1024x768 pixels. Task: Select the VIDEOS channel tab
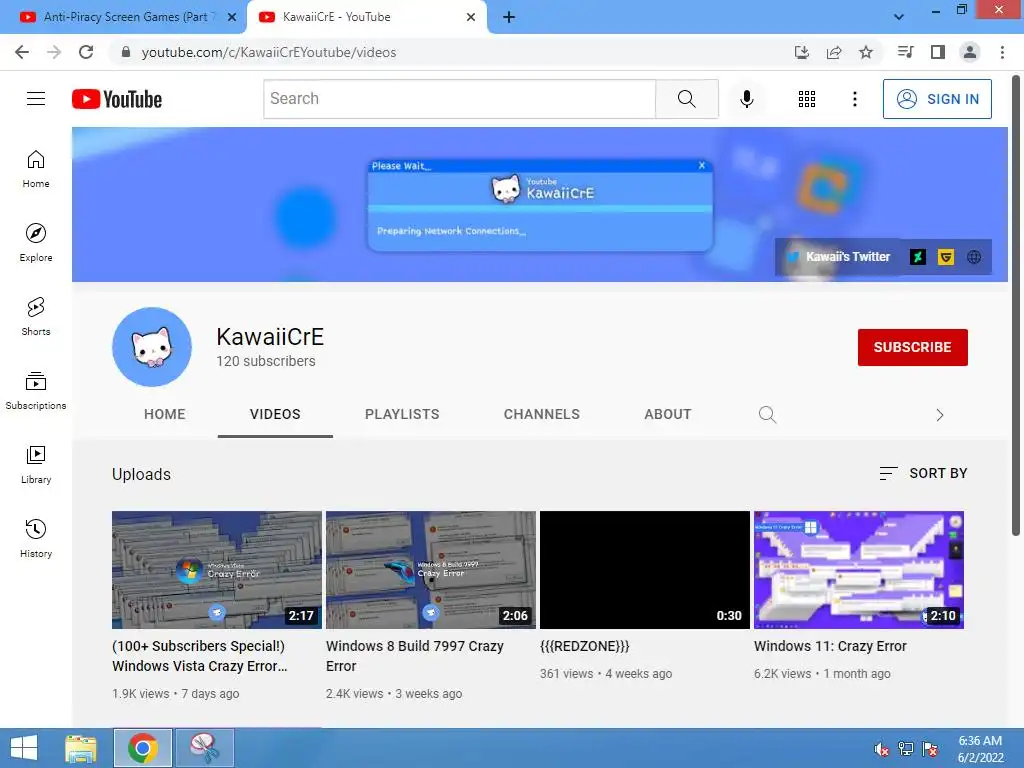click(x=275, y=414)
